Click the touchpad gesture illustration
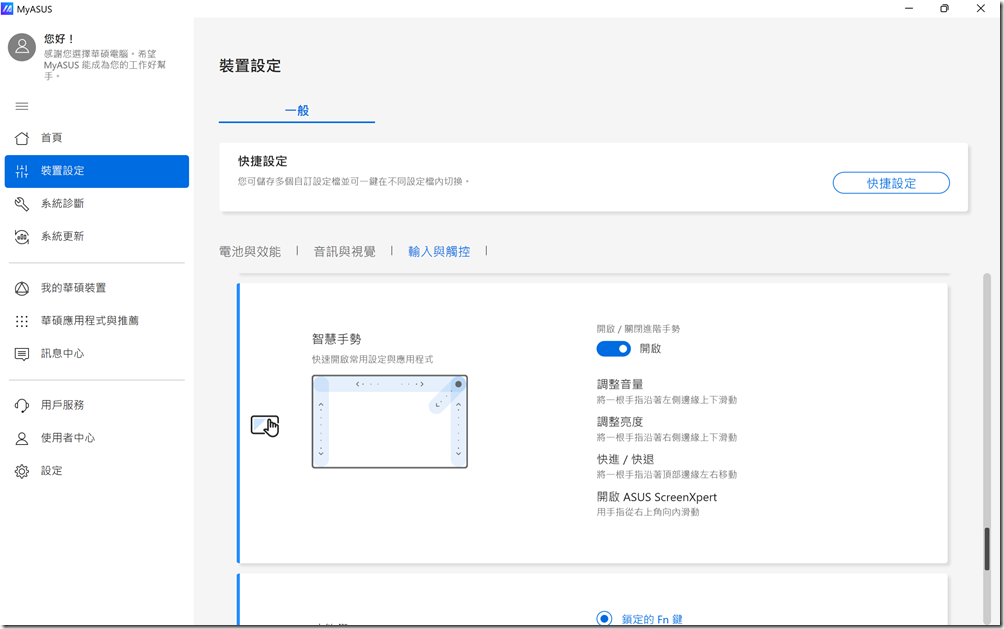The image size is (1004, 629). pos(389,421)
